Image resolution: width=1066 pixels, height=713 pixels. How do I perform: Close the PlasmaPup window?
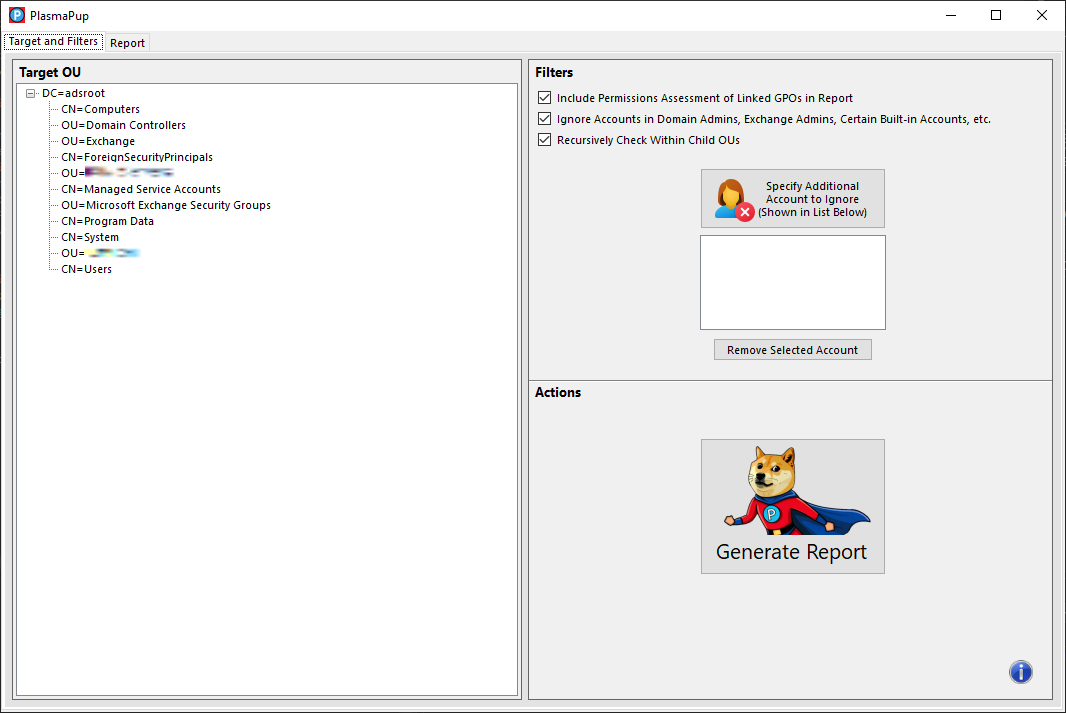(x=1042, y=15)
